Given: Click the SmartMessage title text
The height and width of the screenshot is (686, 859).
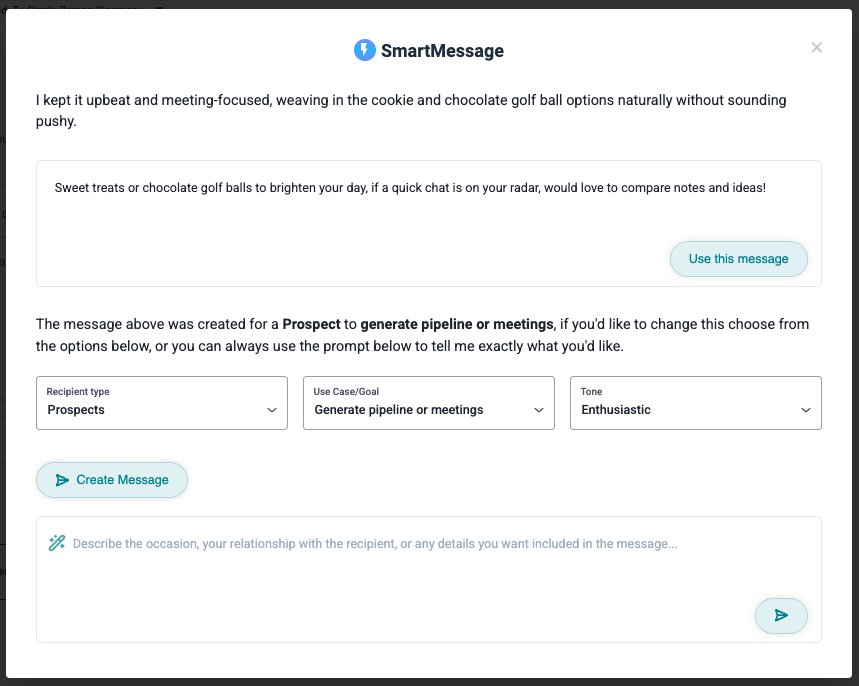Looking at the screenshot, I should click(x=442, y=50).
